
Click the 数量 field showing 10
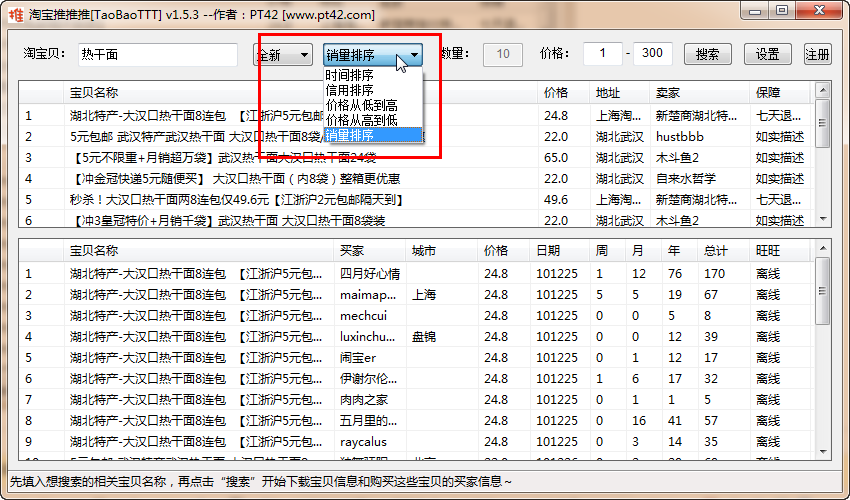point(503,54)
